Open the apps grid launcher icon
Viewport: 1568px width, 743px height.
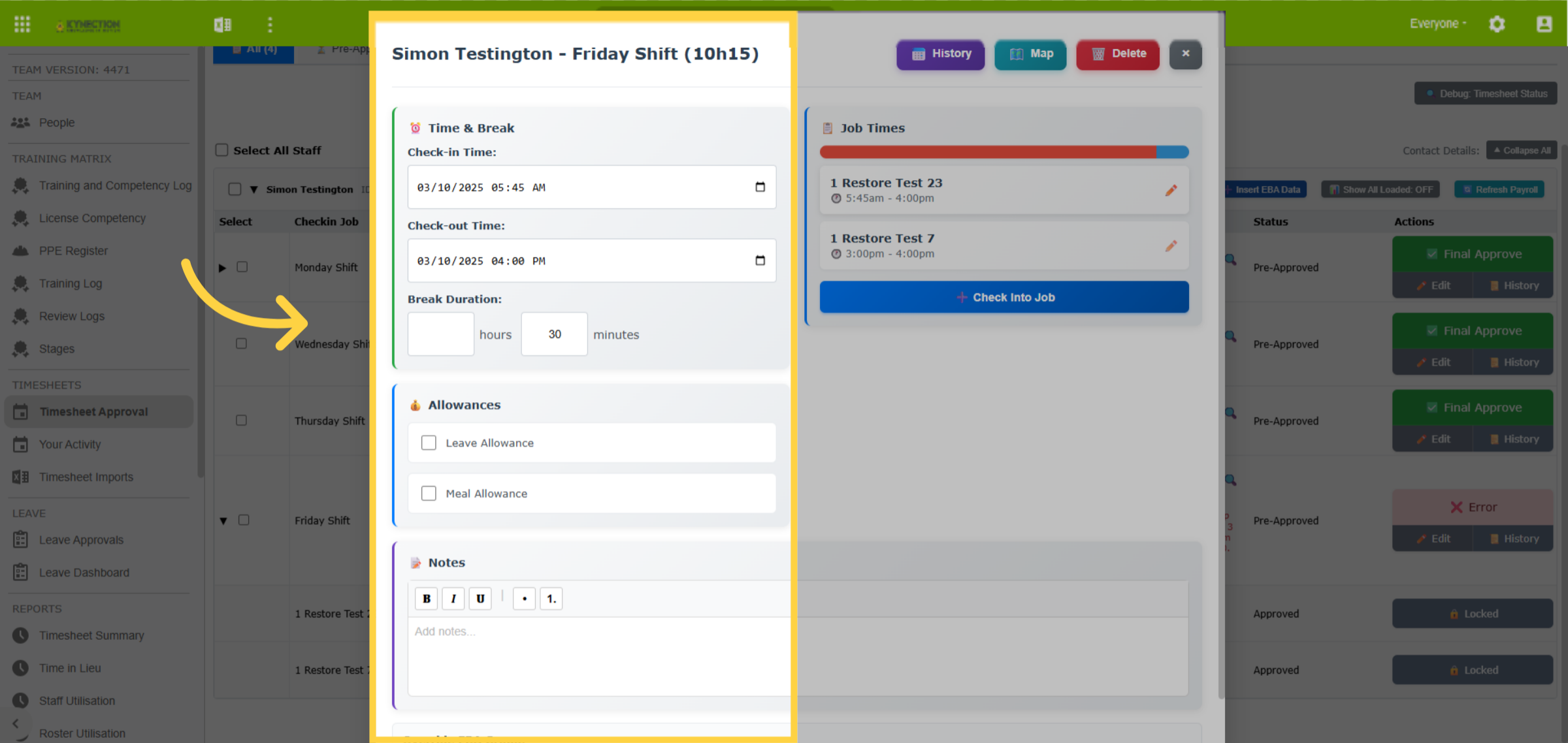click(22, 24)
